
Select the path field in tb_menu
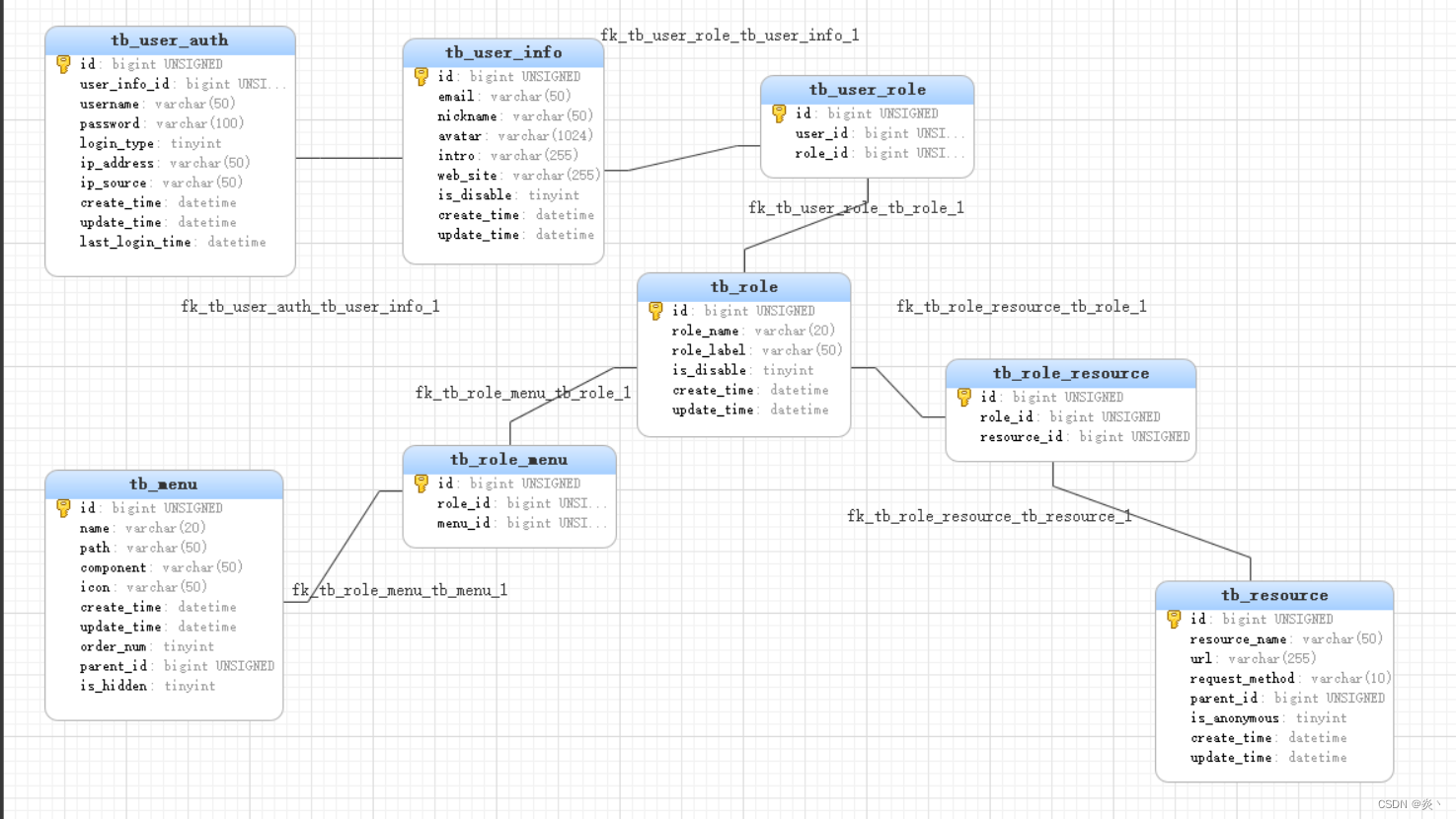pos(143,548)
